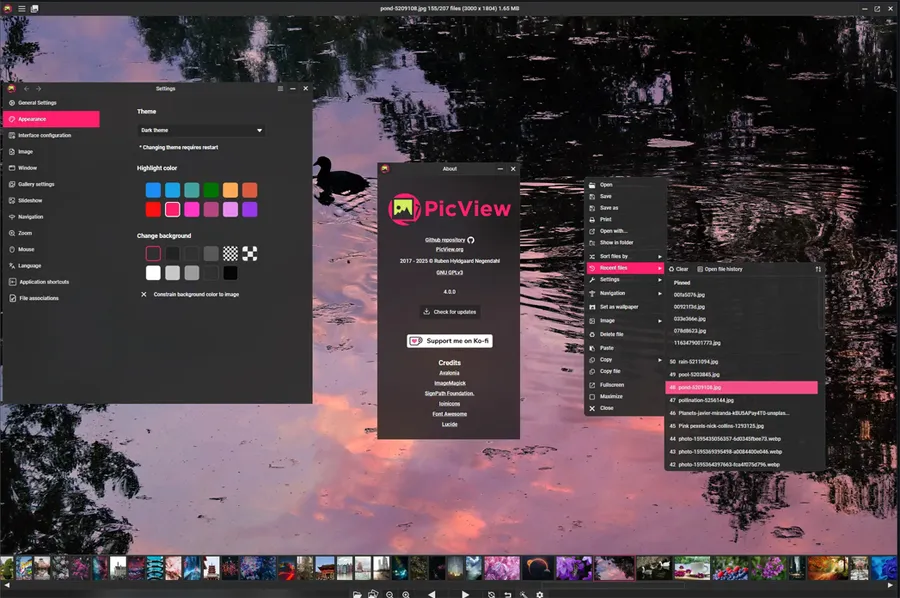Choose Show in folder in context menu
900x598 pixels.
(625, 242)
